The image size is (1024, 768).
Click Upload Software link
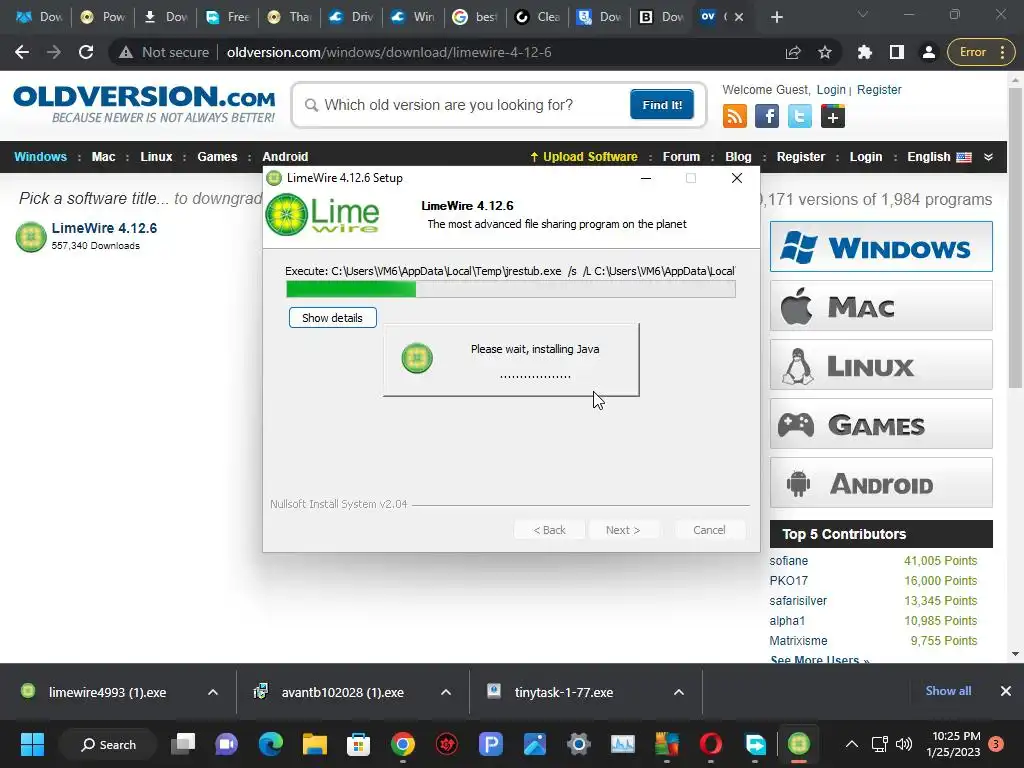pyautogui.click(x=584, y=157)
